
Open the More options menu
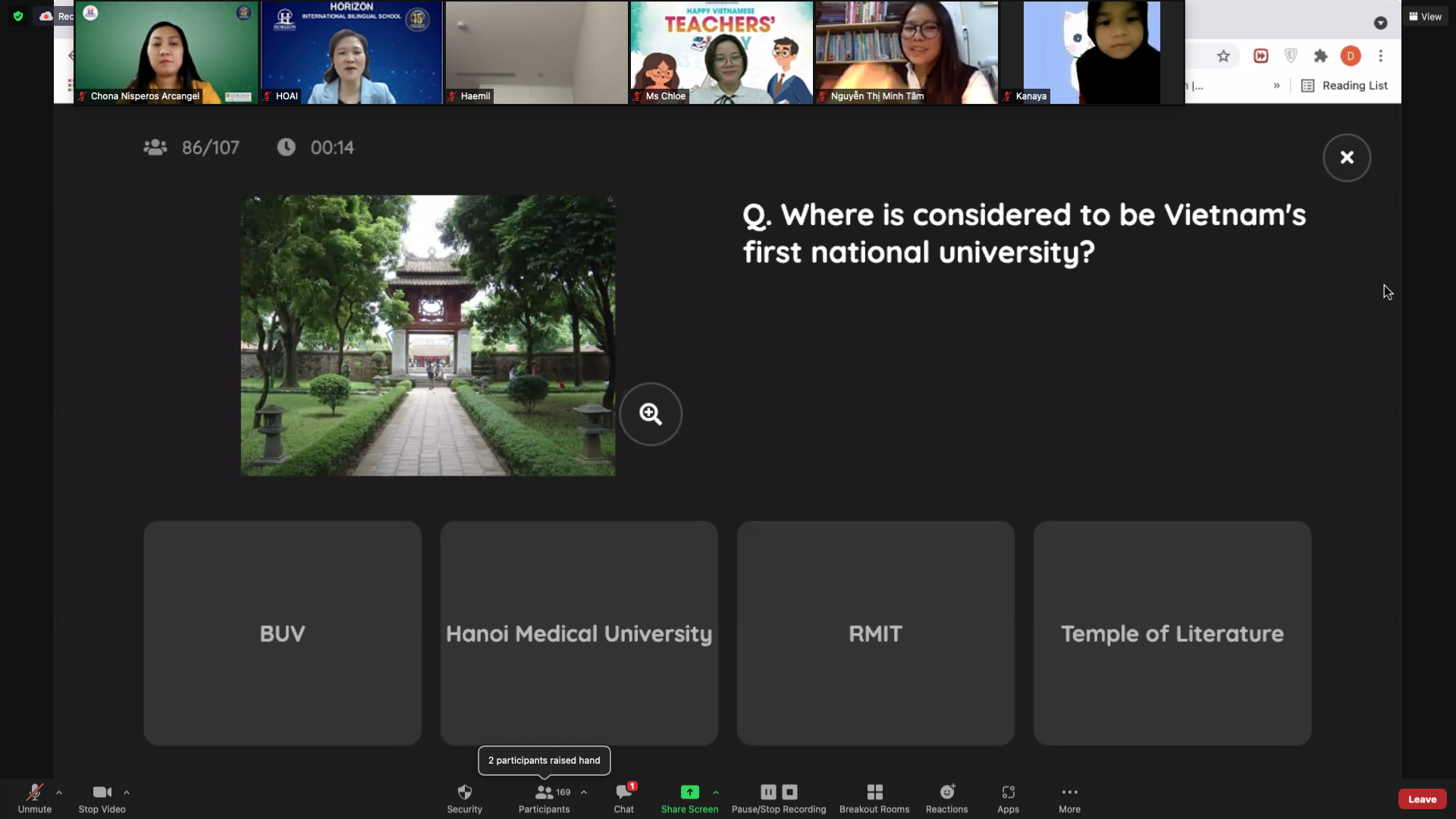click(x=1069, y=799)
